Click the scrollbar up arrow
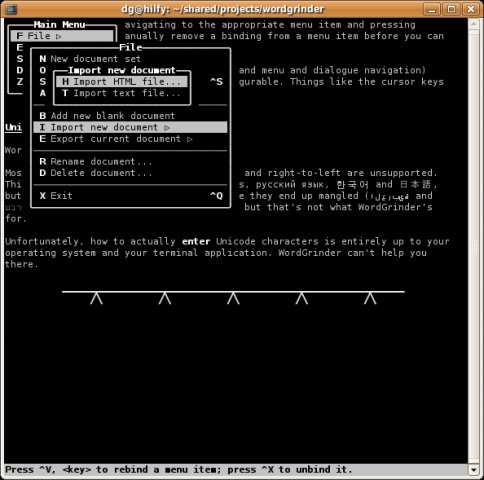The height and width of the screenshot is (480, 484). (x=473, y=24)
